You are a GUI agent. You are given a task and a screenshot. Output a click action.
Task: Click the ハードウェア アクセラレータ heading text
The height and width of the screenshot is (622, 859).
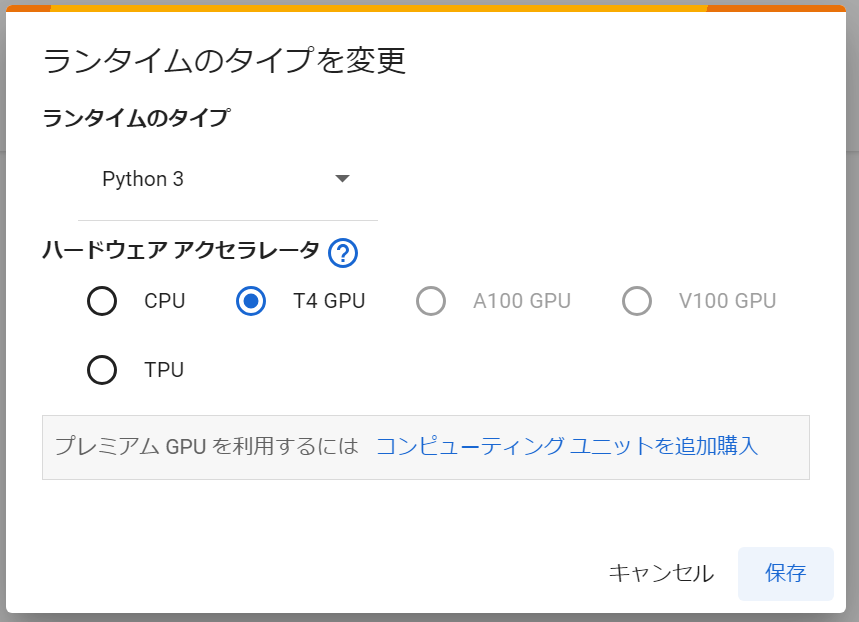[x=181, y=250]
